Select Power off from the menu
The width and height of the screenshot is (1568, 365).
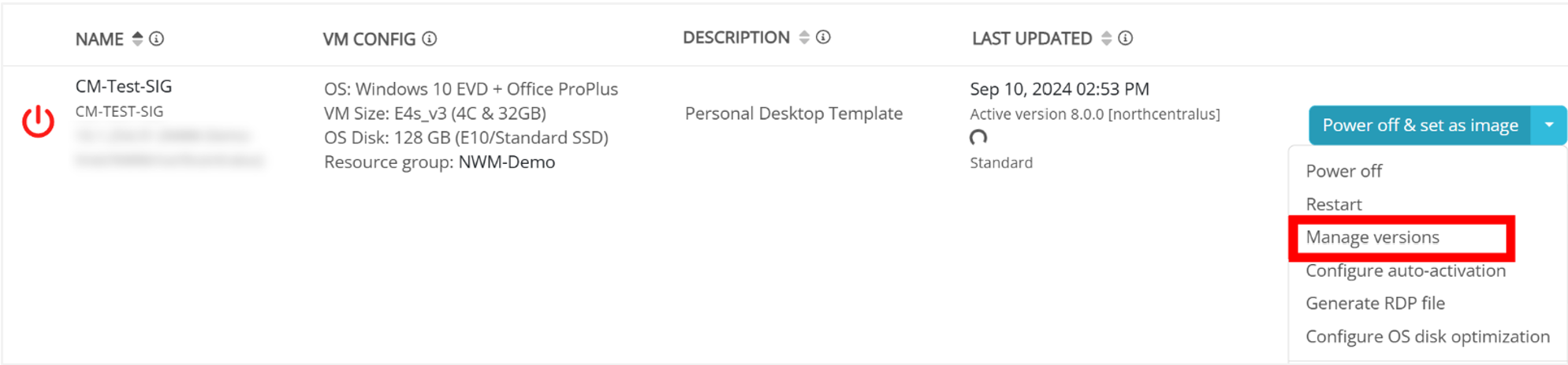pyautogui.click(x=1343, y=171)
